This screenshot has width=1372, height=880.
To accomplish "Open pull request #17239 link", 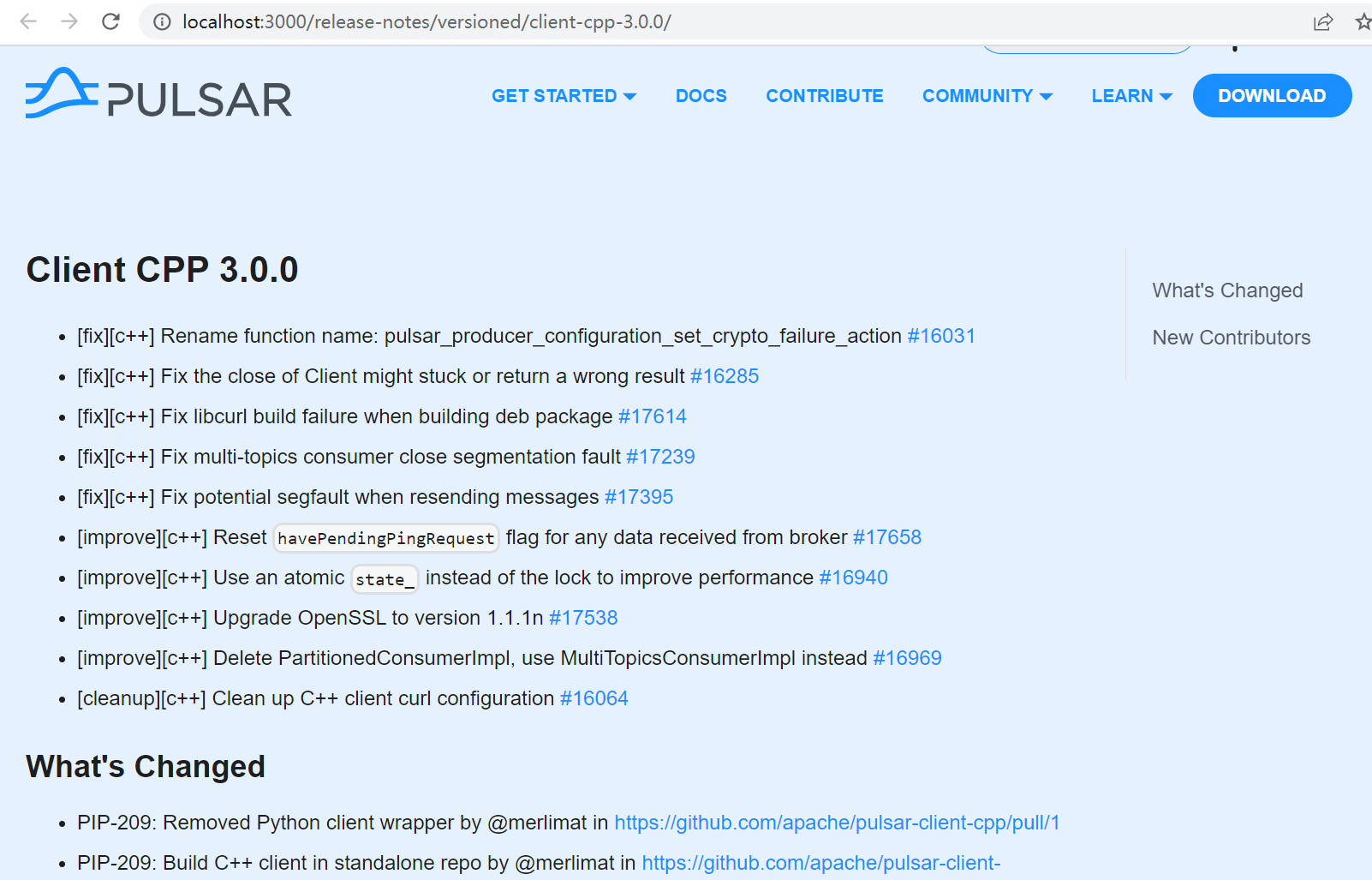I will [x=660, y=457].
